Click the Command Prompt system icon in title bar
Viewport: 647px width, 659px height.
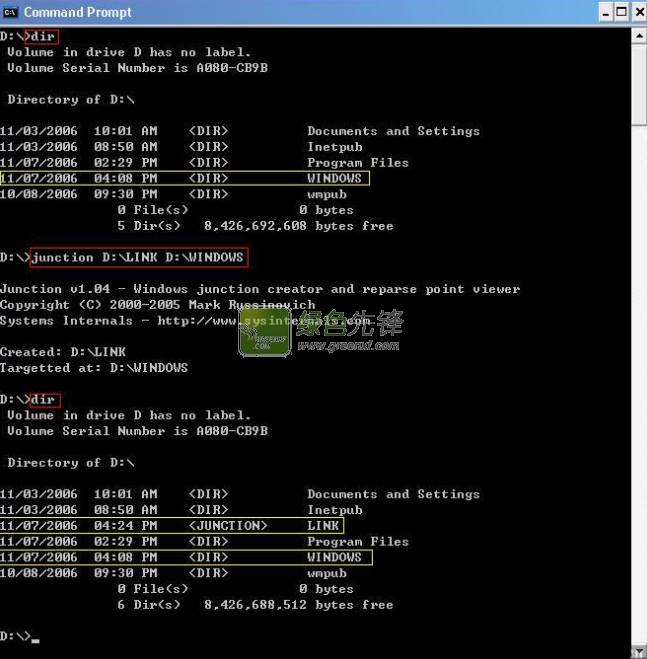point(11,12)
